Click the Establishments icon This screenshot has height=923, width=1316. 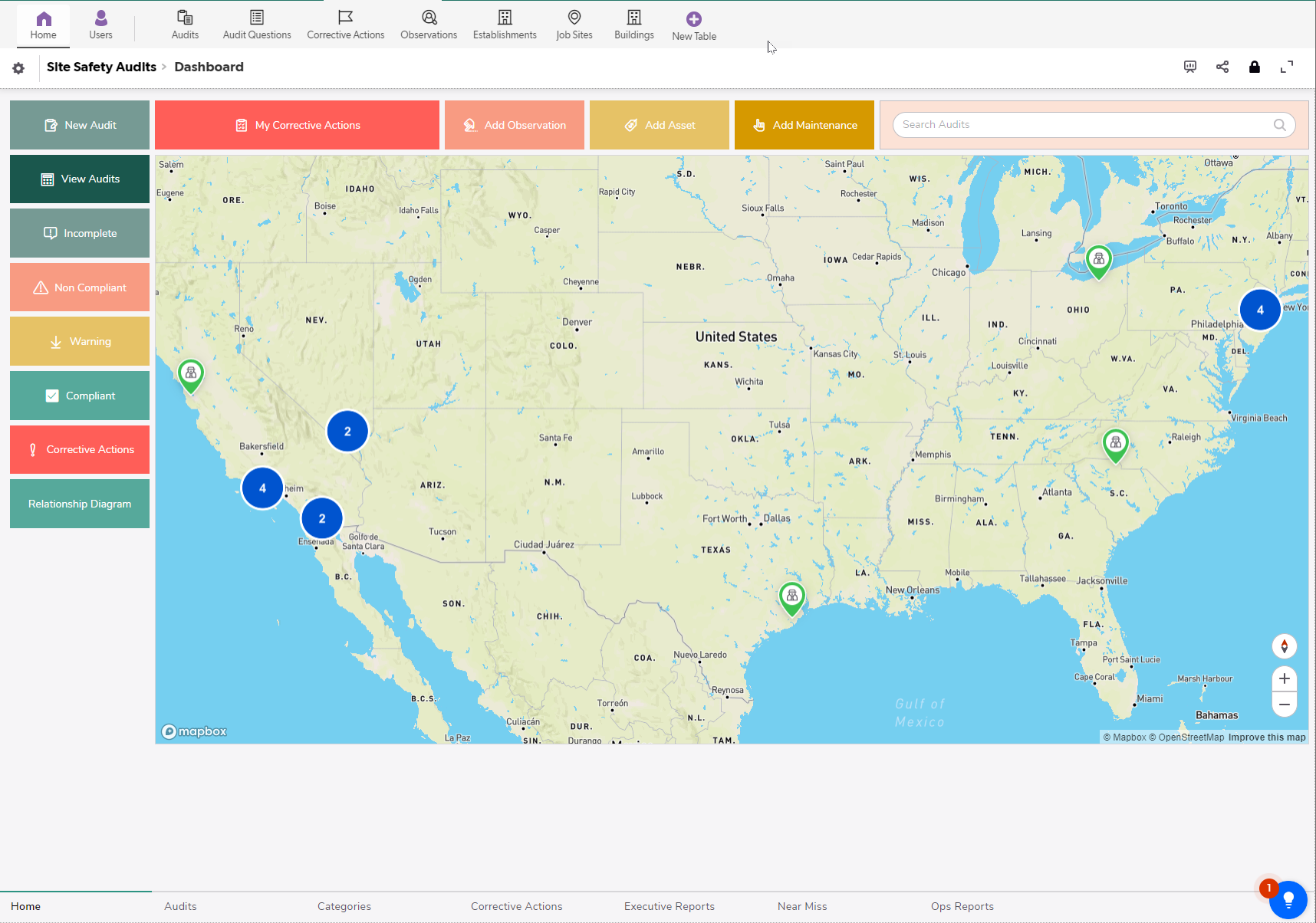[x=504, y=23]
